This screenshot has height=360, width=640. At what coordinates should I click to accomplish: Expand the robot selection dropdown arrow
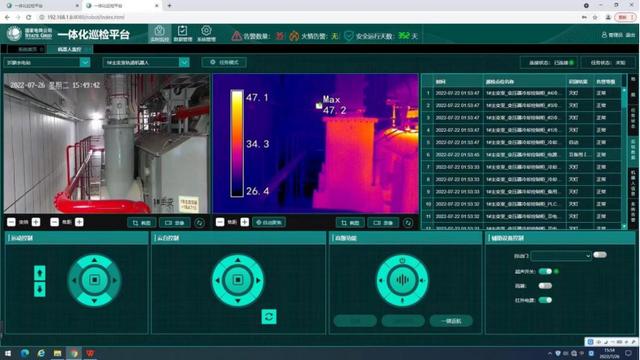pos(184,62)
